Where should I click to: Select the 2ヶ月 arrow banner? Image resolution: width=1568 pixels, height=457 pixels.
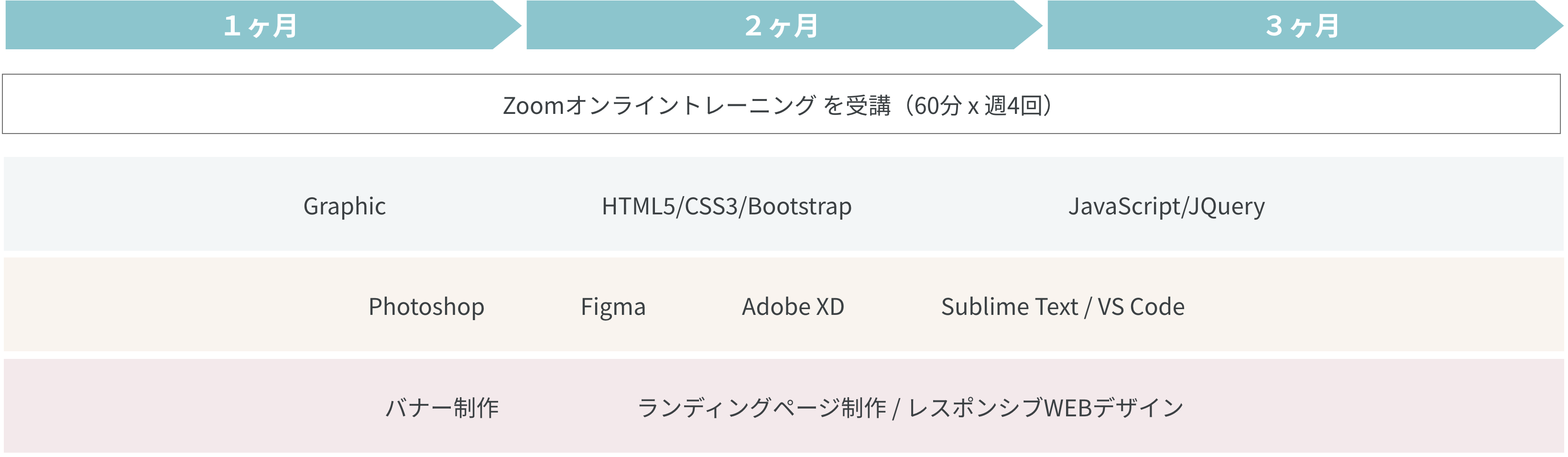782,25
